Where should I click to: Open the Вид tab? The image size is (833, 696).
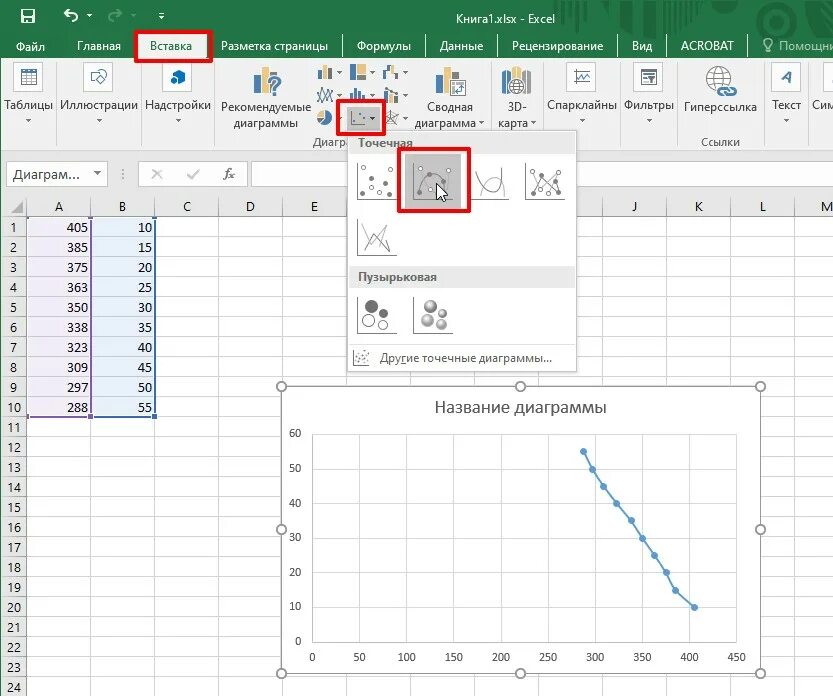click(x=642, y=46)
